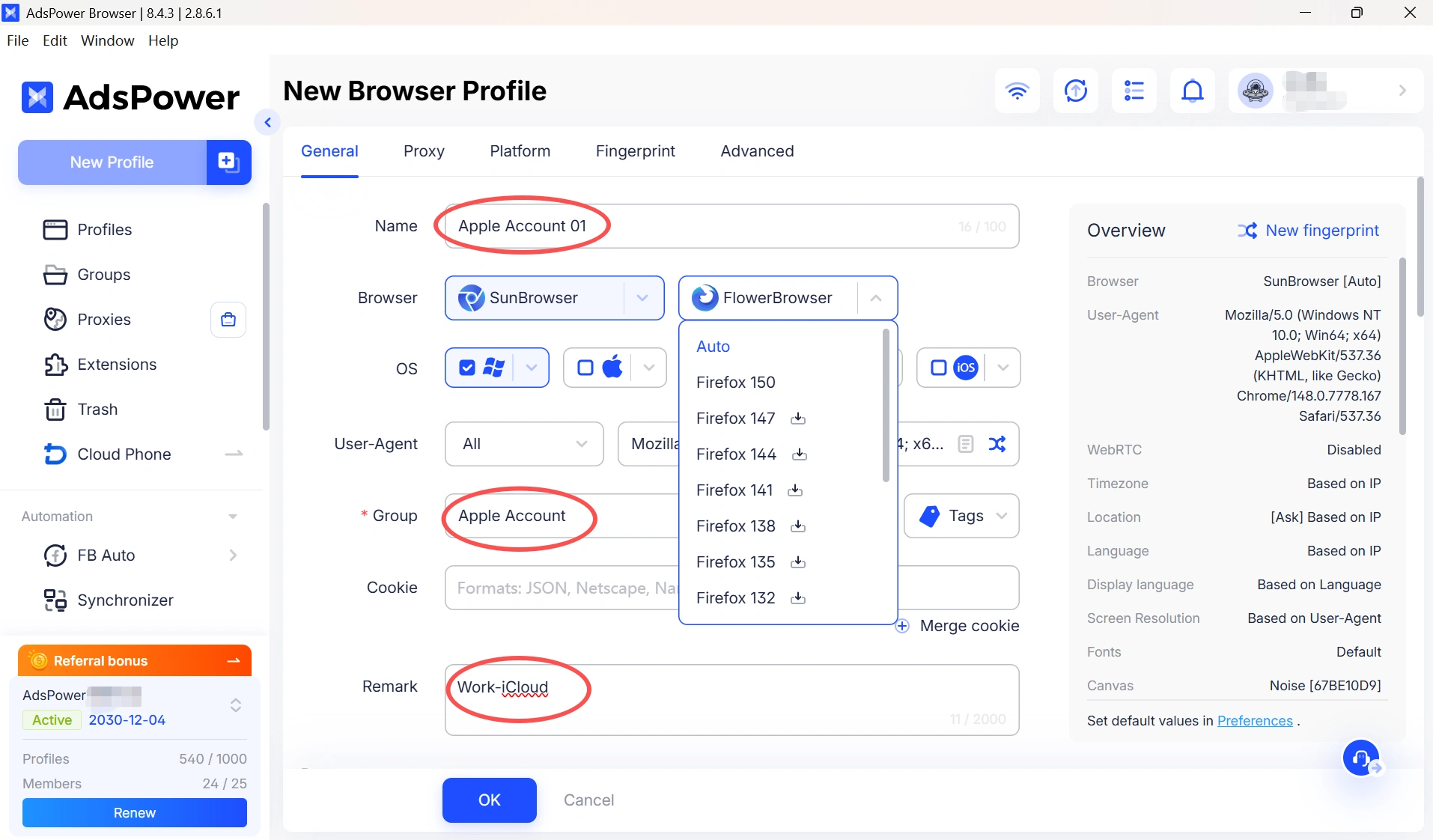Open Groups in sidebar
This screenshot has height=840, width=1433.
[x=104, y=275]
